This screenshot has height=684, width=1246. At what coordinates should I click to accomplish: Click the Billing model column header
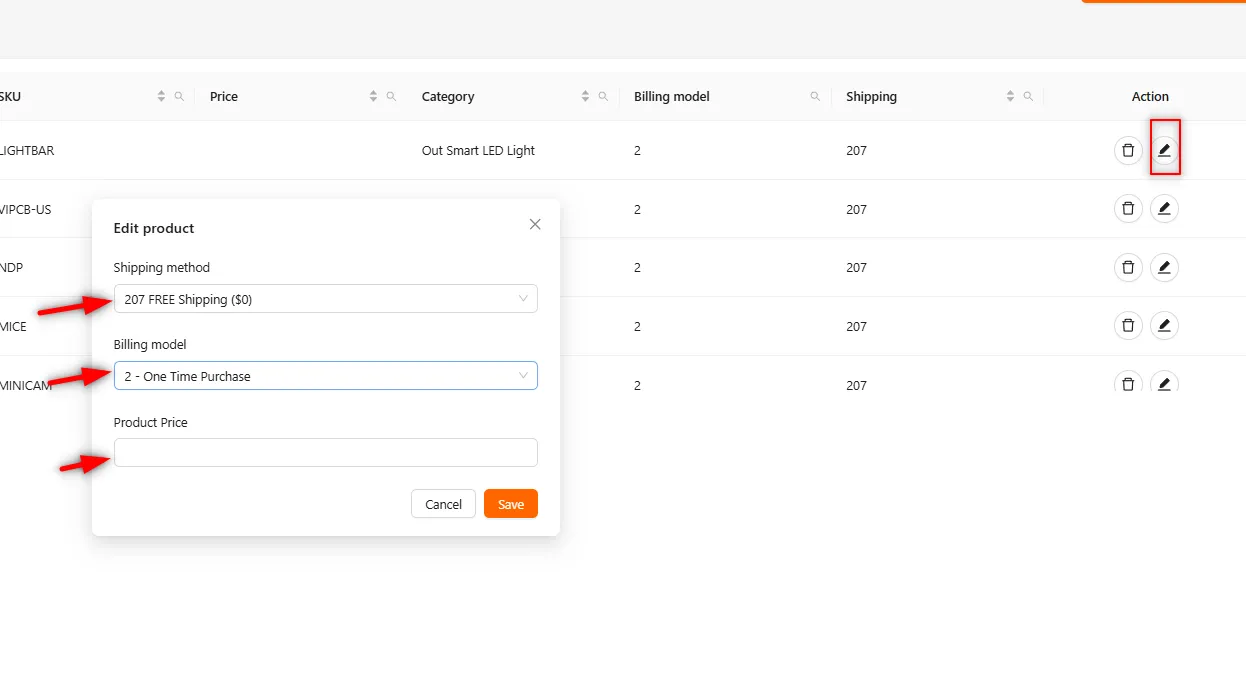point(672,97)
